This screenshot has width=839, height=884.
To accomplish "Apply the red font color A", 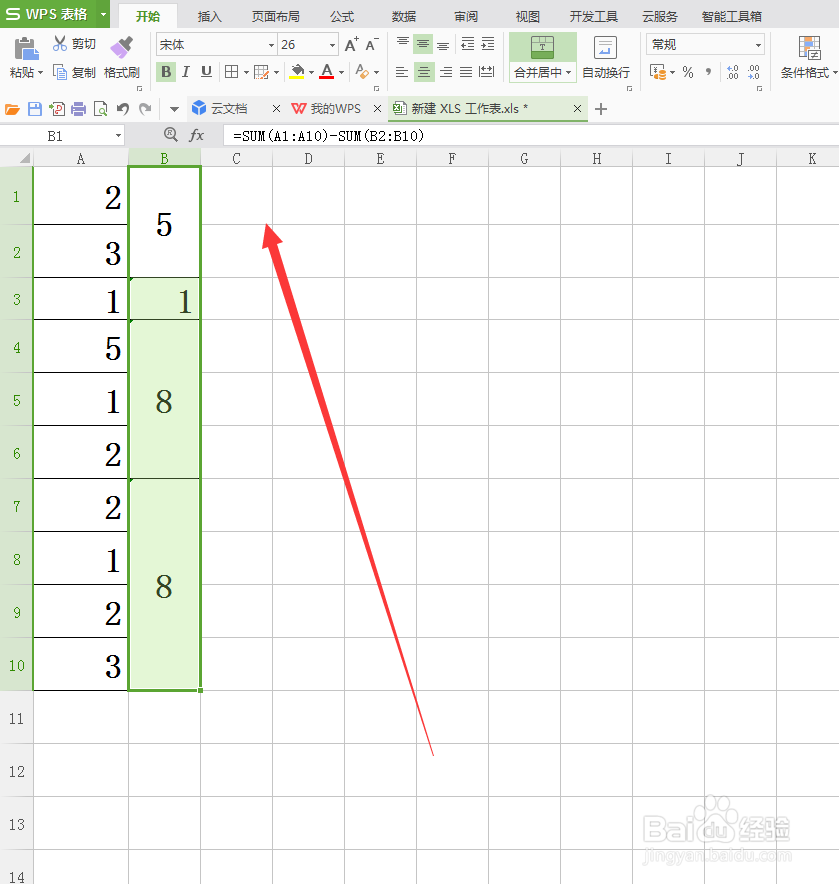I will point(326,72).
